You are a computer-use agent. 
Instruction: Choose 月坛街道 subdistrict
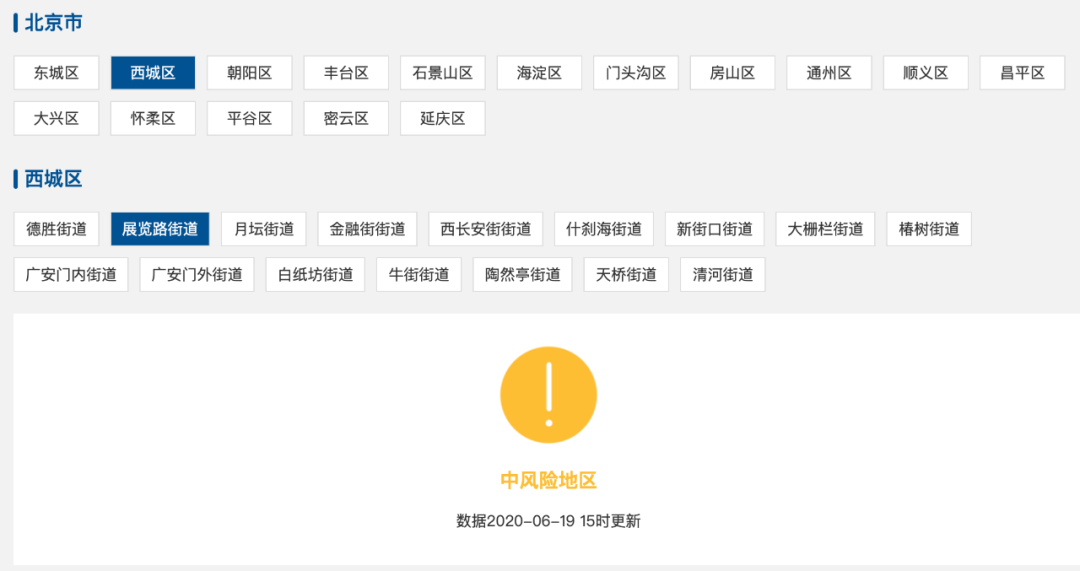(264, 229)
